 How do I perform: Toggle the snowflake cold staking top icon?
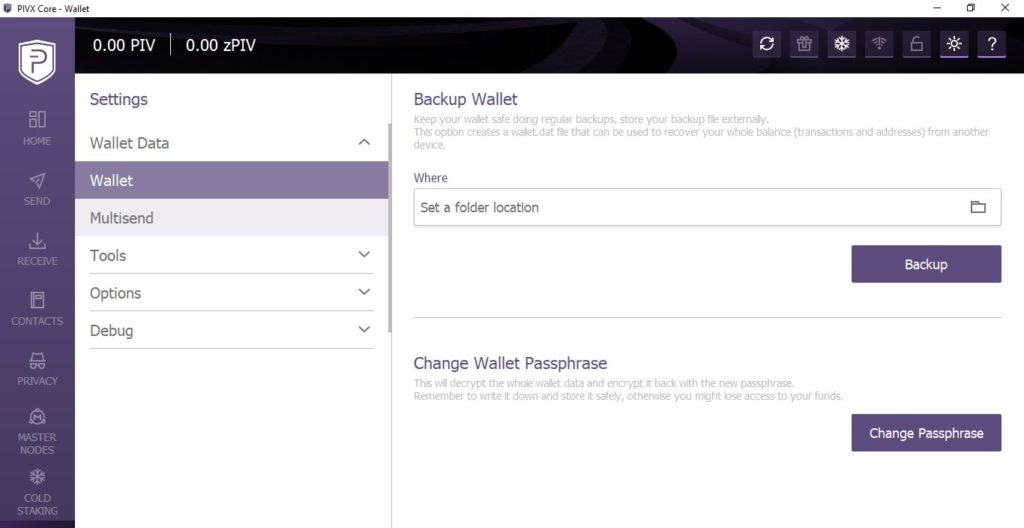point(842,44)
